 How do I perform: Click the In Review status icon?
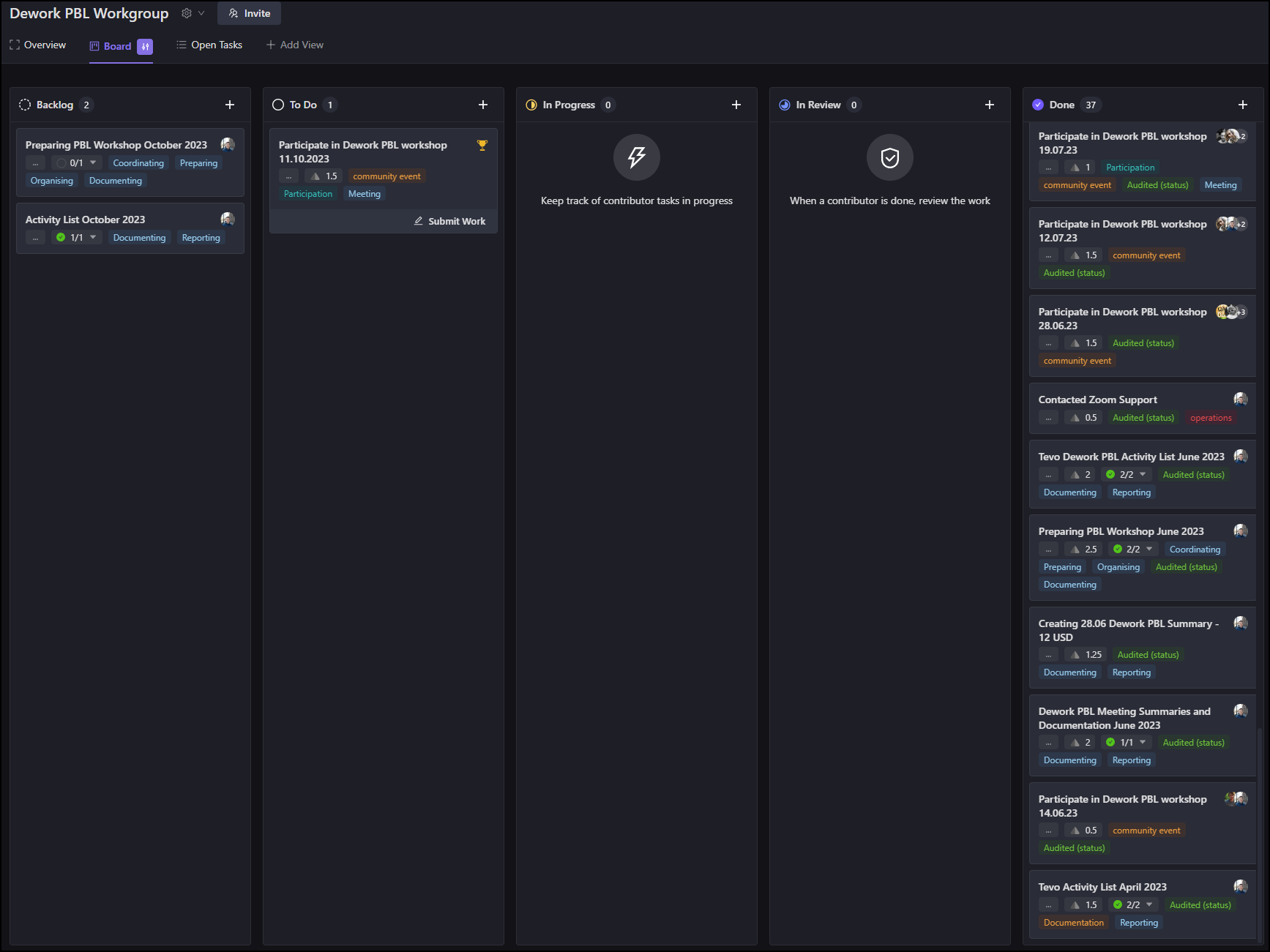tap(785, 105)
